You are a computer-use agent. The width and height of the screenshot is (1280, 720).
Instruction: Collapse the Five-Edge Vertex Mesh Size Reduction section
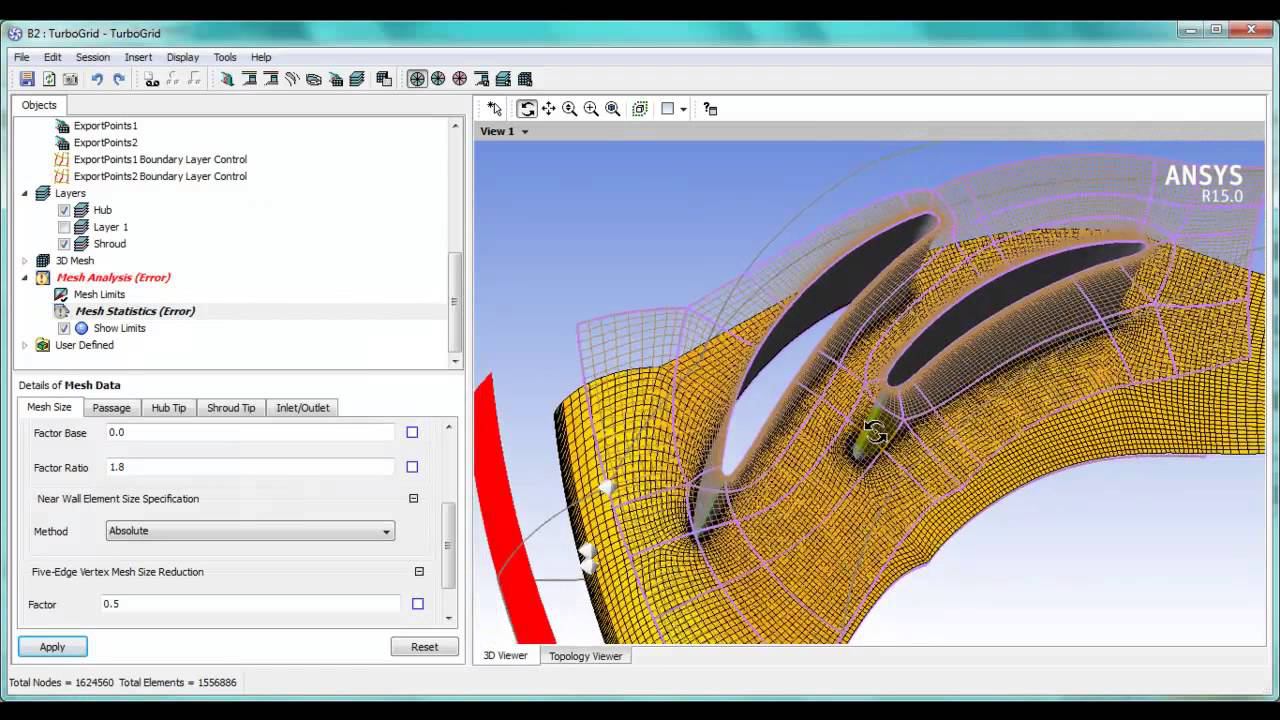(x=419, y=572)
